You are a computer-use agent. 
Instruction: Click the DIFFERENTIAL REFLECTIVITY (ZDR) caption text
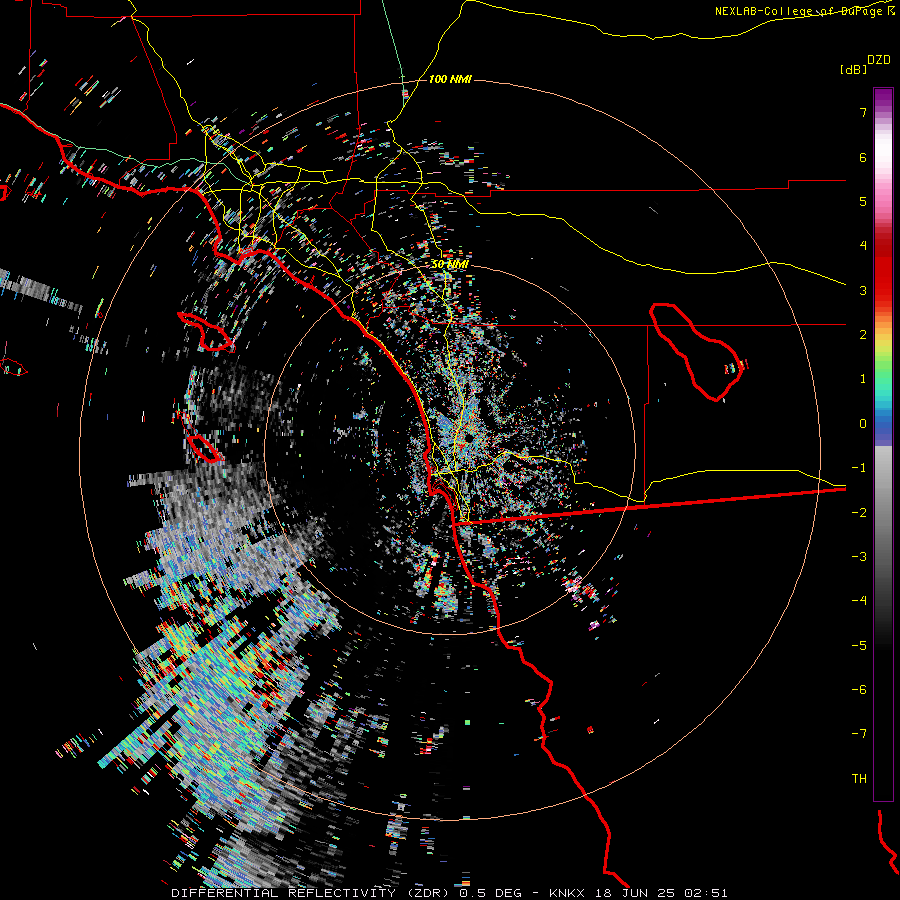point(312,893)
